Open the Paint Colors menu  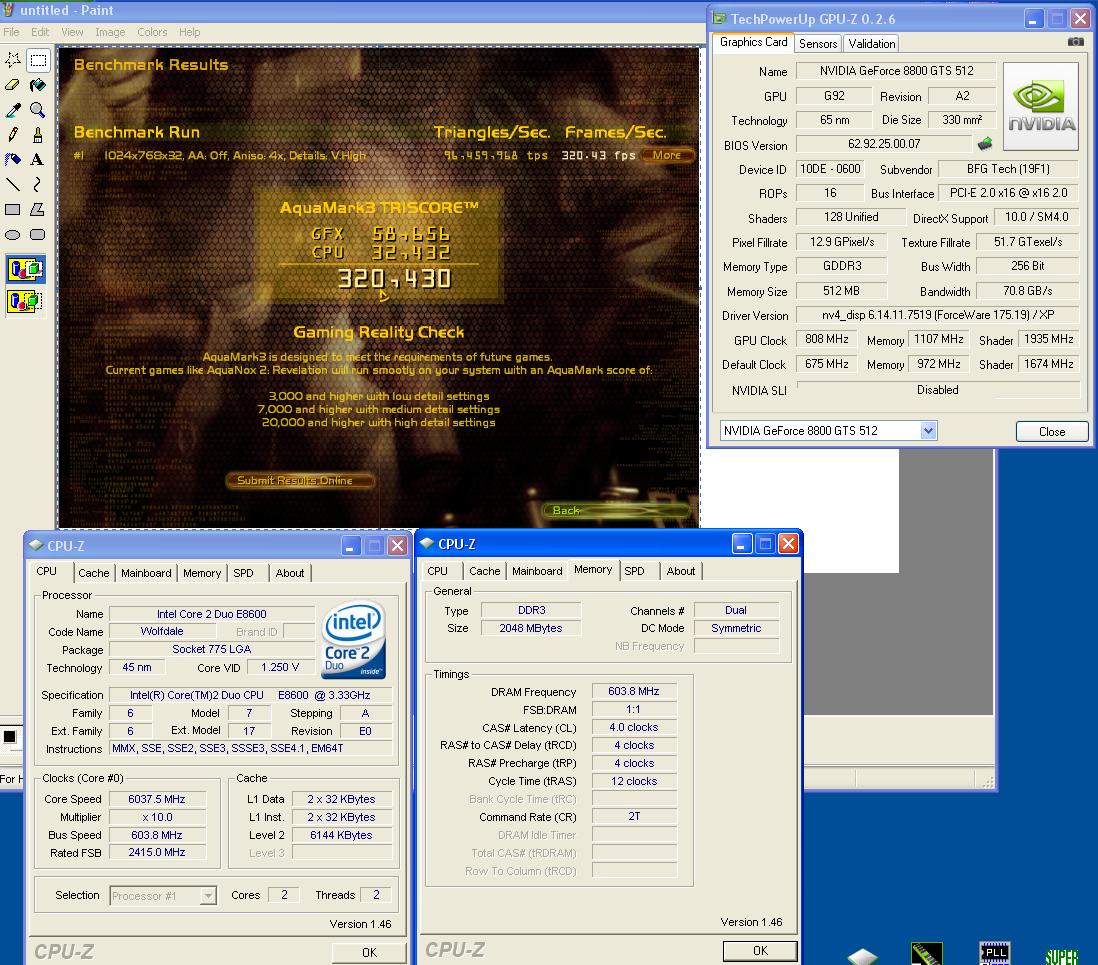pos(152,32)
